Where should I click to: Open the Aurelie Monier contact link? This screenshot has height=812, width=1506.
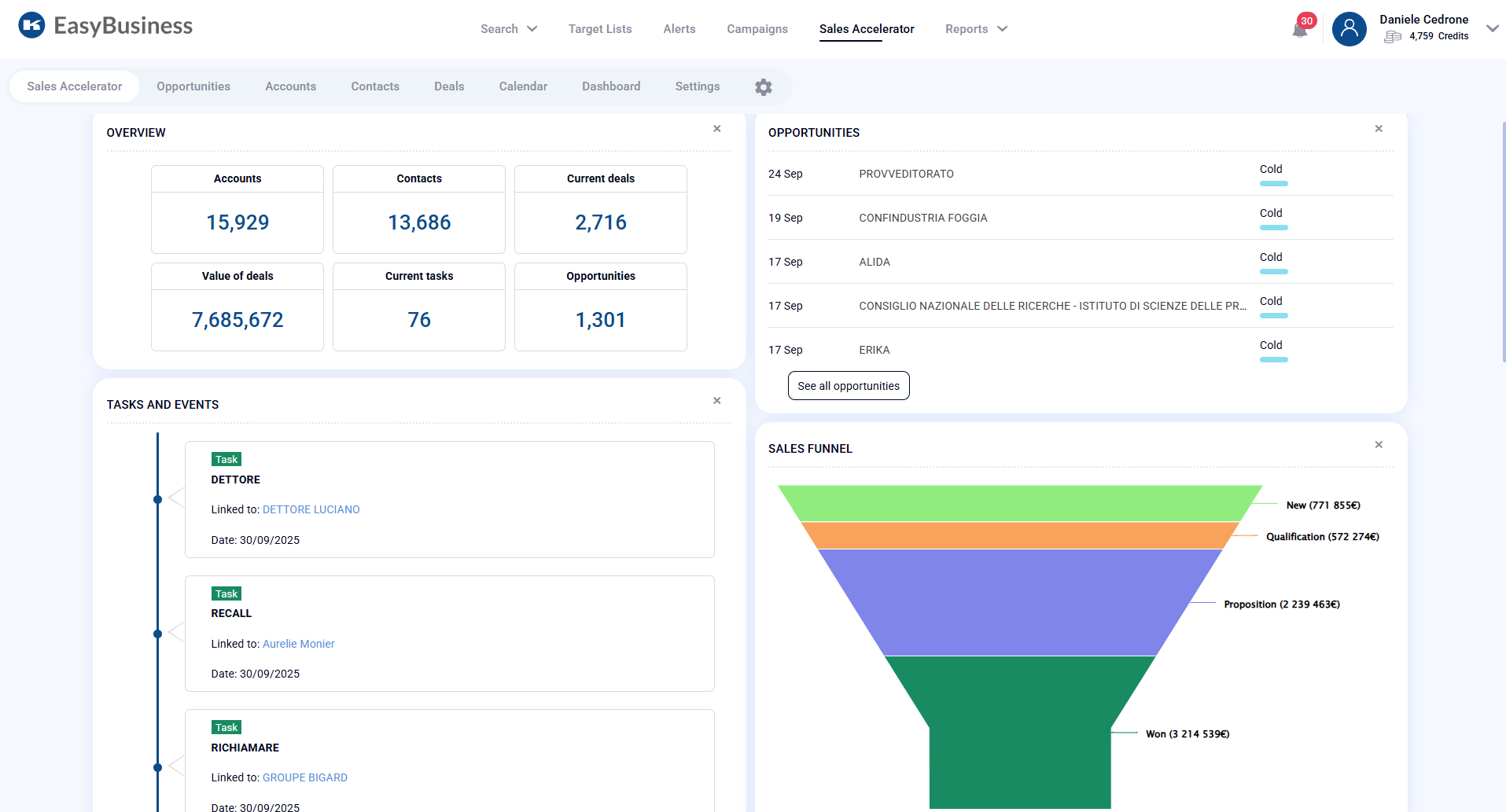pyautogui.click(x=298, y=644)
